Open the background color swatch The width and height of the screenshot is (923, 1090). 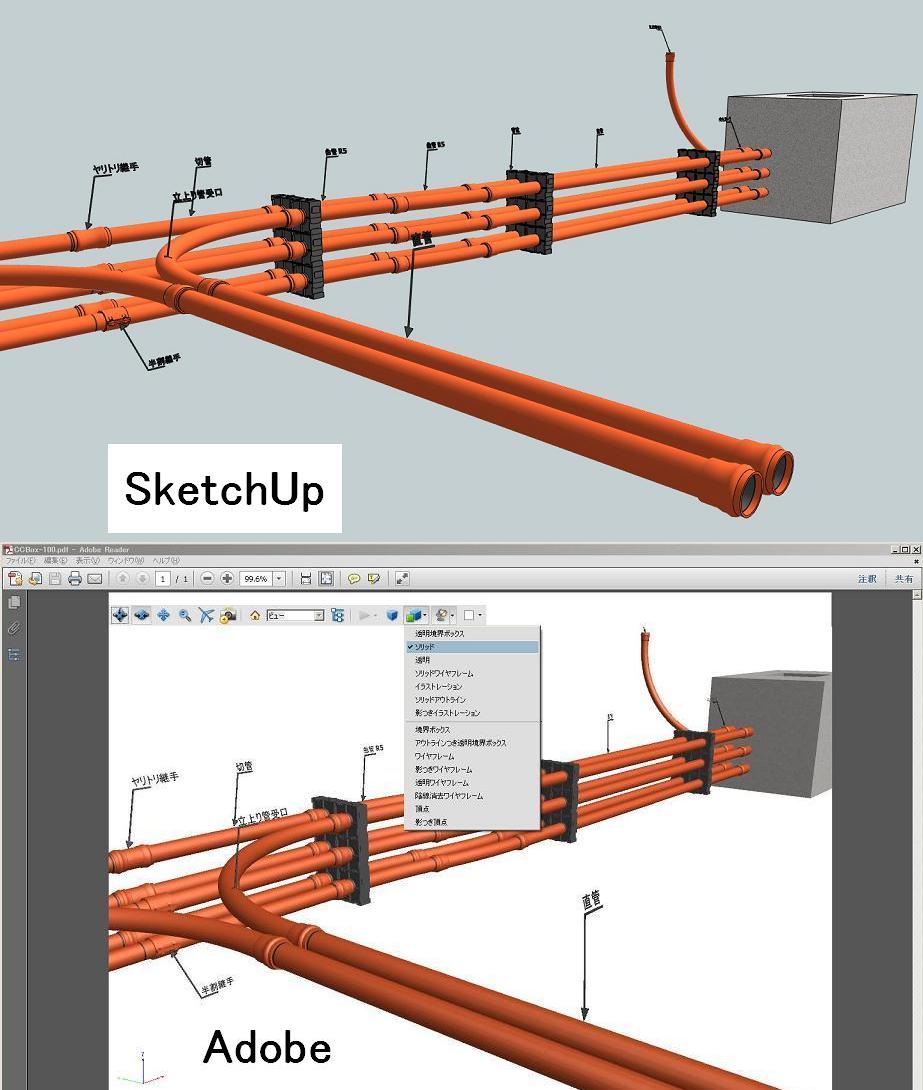(x=473, y=615)
